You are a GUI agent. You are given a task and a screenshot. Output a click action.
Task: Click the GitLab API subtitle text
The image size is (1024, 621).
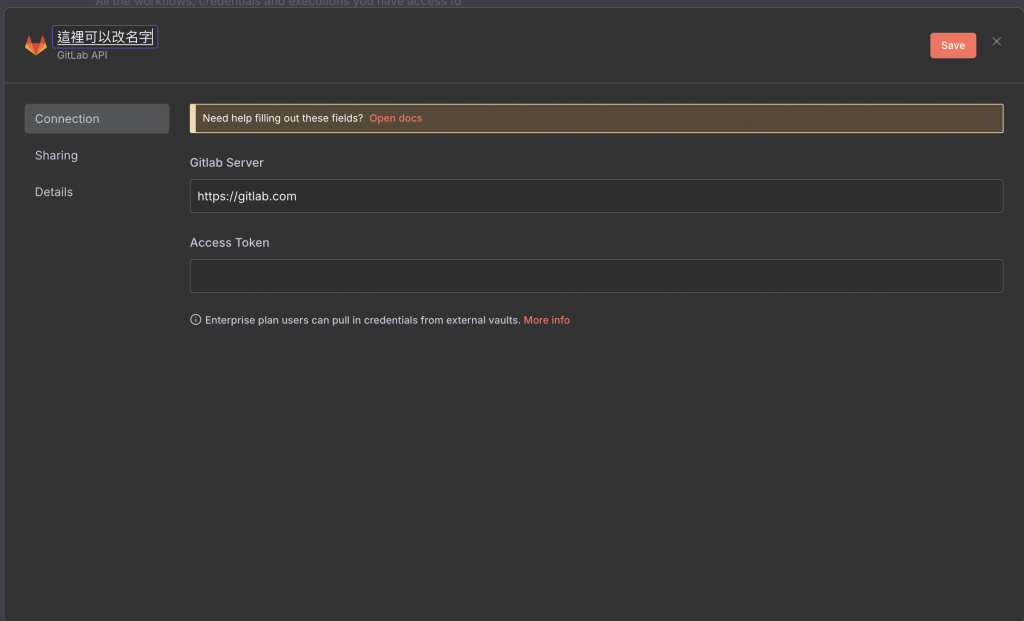[82, 56]
